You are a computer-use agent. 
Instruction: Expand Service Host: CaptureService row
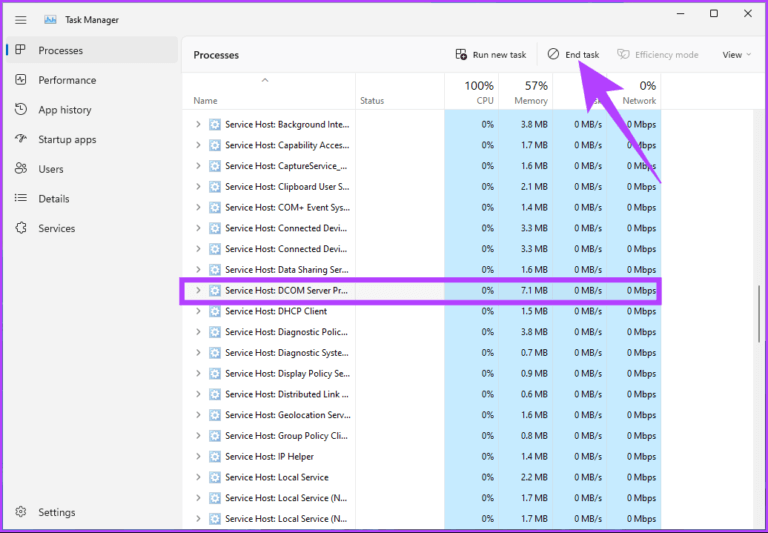(198, 166)
